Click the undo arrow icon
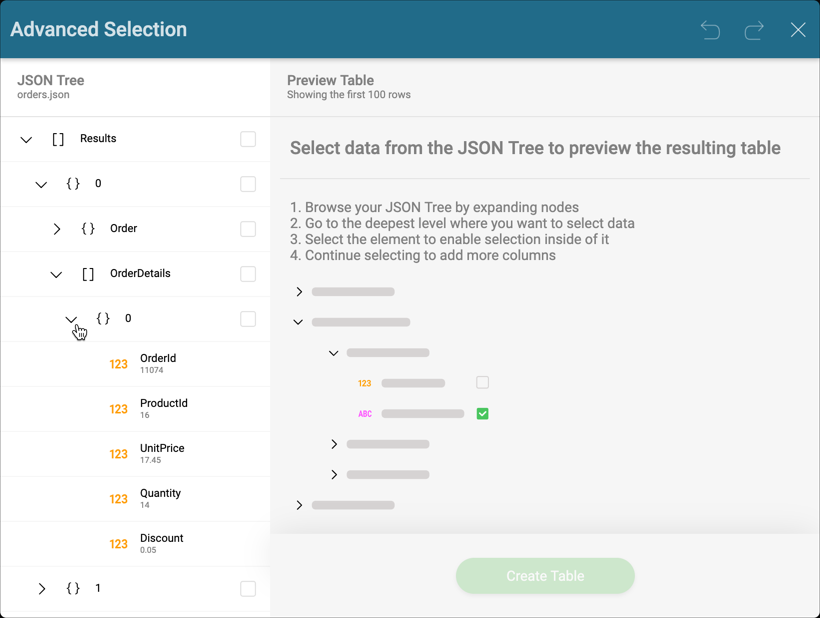The height and width of the screenshot is (618, 820). click(710, 30)
